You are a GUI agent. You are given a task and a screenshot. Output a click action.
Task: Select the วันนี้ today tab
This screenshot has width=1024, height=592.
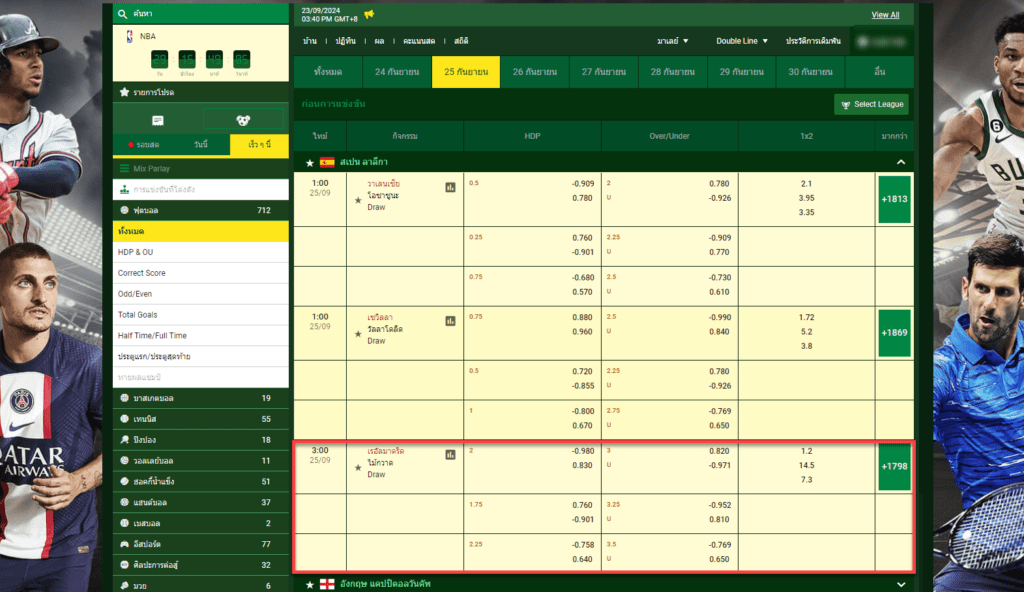pyautogui.click(x=200, y=144)
